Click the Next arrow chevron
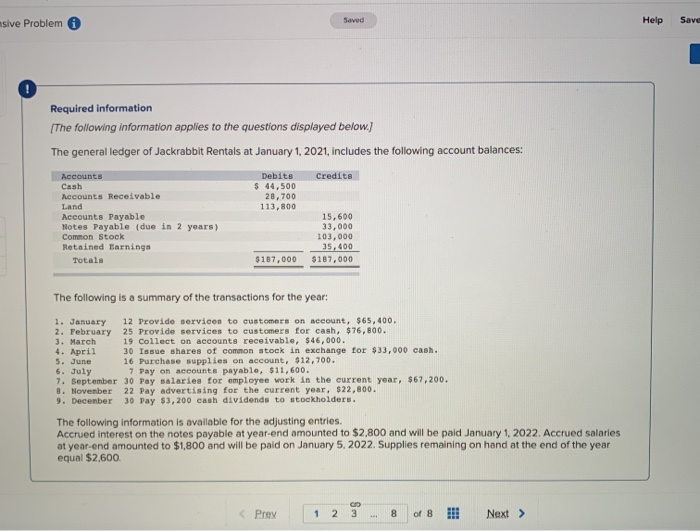Viewport: 700px width, 531px height. tap(521, 513)
